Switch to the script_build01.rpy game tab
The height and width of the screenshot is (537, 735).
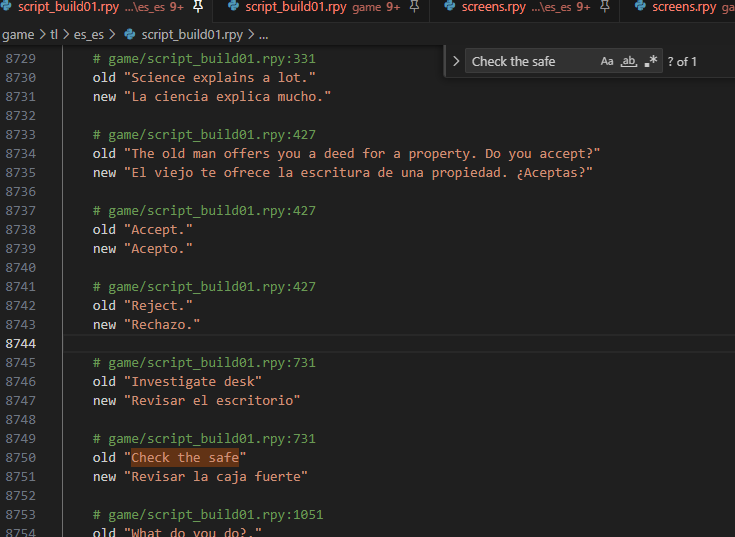(x=323, y=7)
